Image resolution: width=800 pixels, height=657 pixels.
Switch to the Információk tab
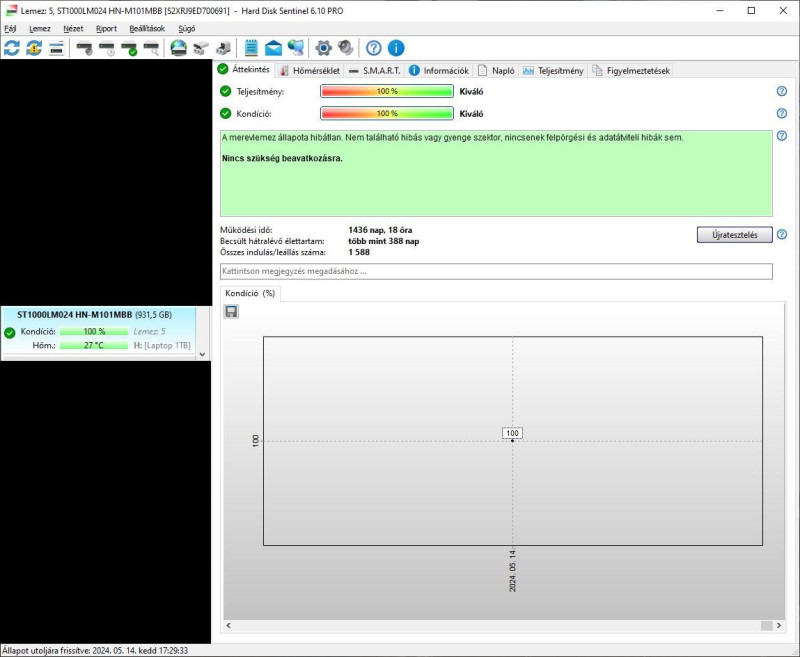(x=439, y=70)
